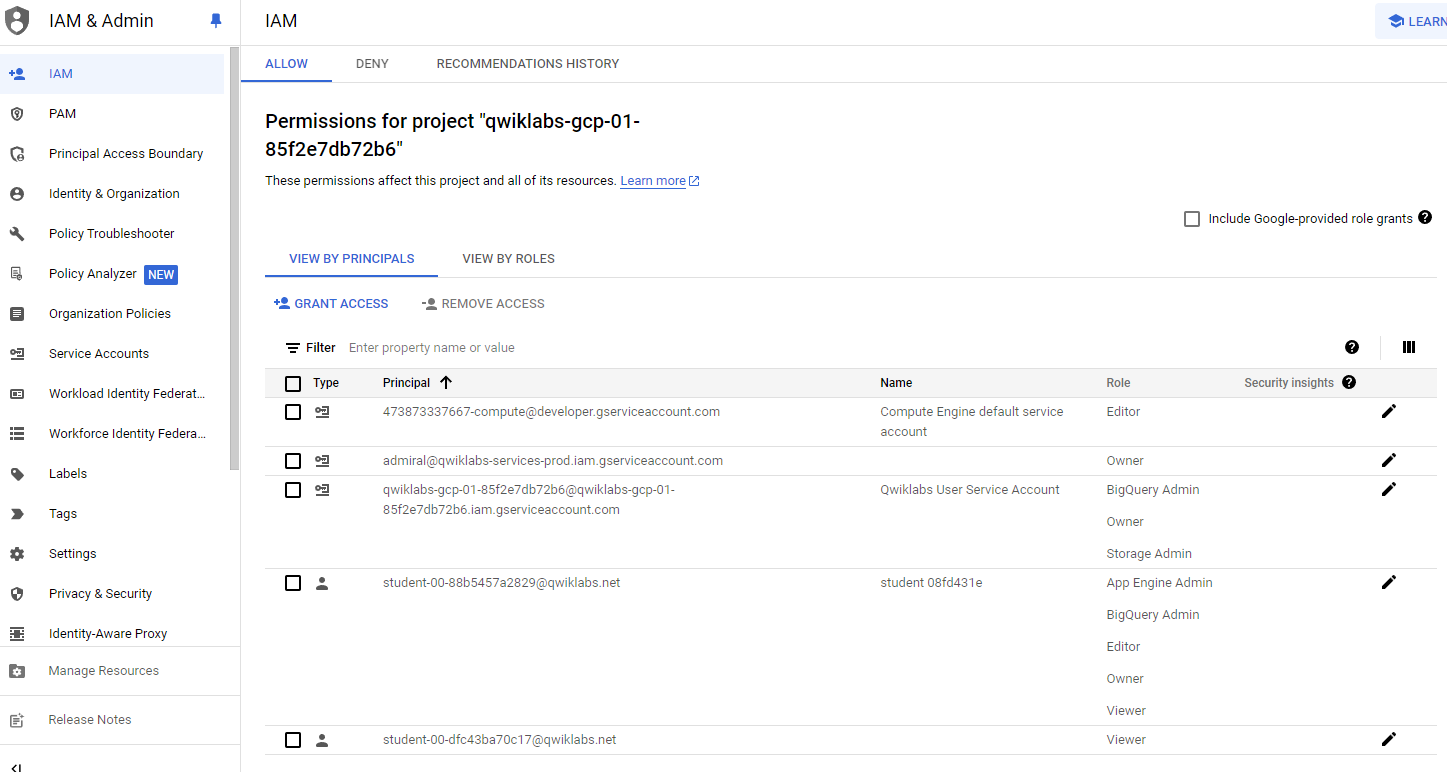Click the help icon next to Google-provided role grants
The image size is (1447, 772).
point(1425,217)
